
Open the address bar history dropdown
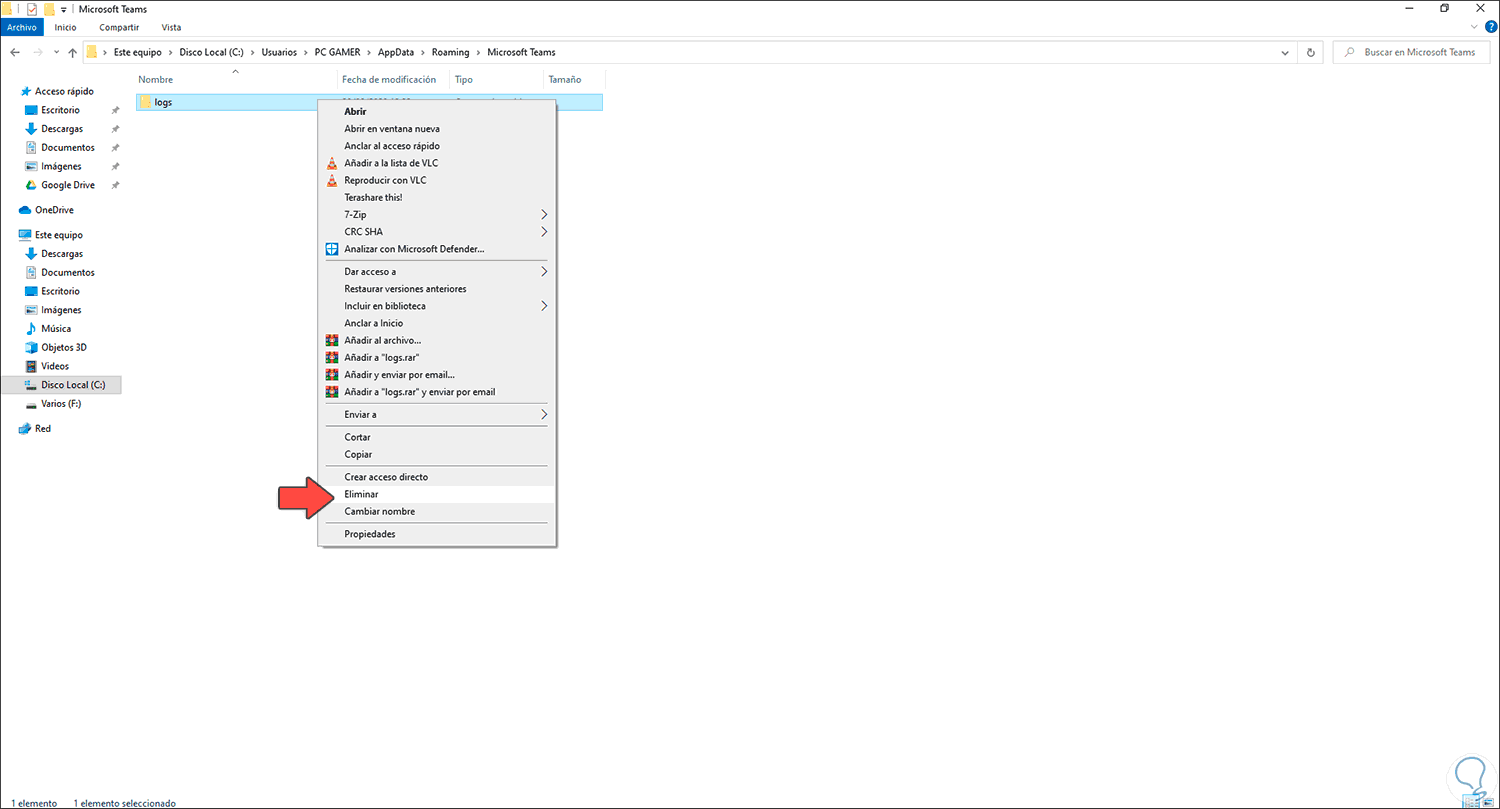[x=1286, y=52]
